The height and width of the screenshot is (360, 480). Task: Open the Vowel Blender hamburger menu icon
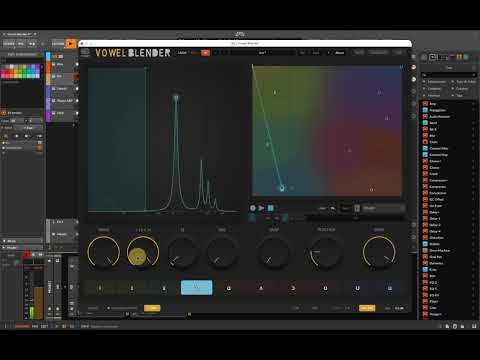coord(85,52)
